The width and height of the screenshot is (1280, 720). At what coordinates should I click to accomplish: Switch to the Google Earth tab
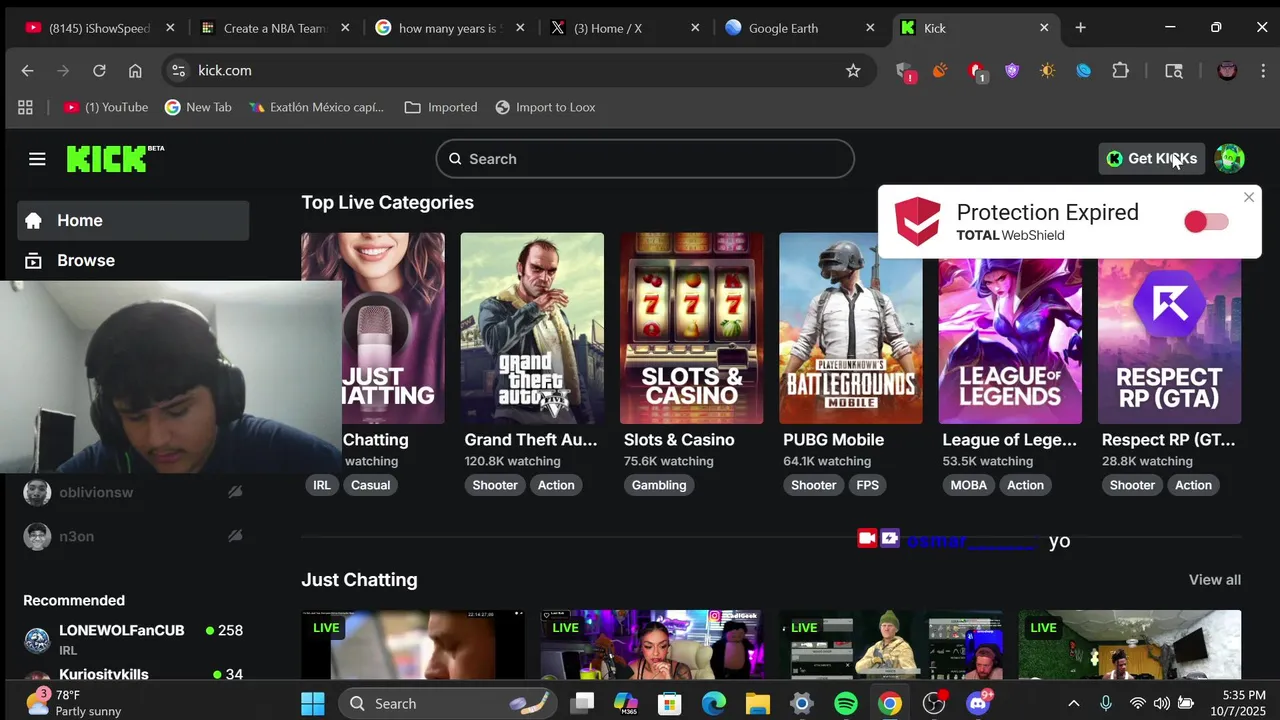point(800,28)
